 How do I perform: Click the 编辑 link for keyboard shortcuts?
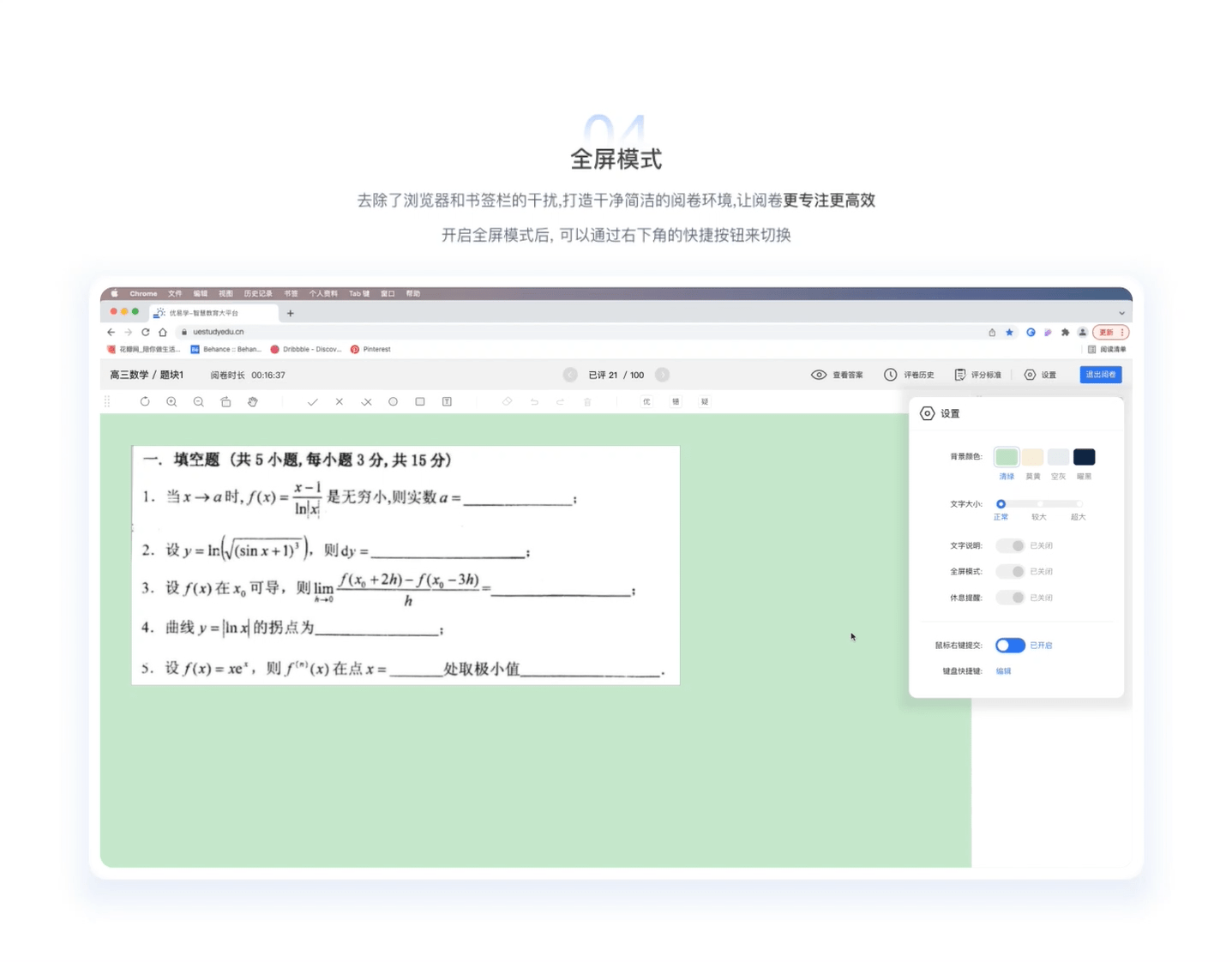point(1002,671)
